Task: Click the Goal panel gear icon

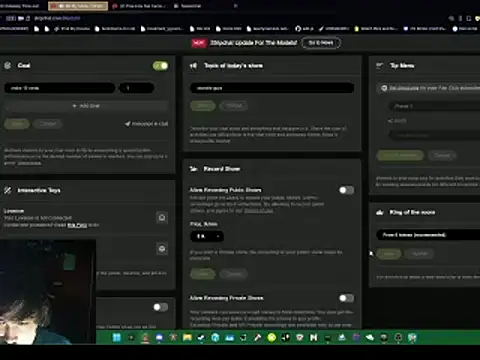Action: pyautogui.click(x=7, y=65)
